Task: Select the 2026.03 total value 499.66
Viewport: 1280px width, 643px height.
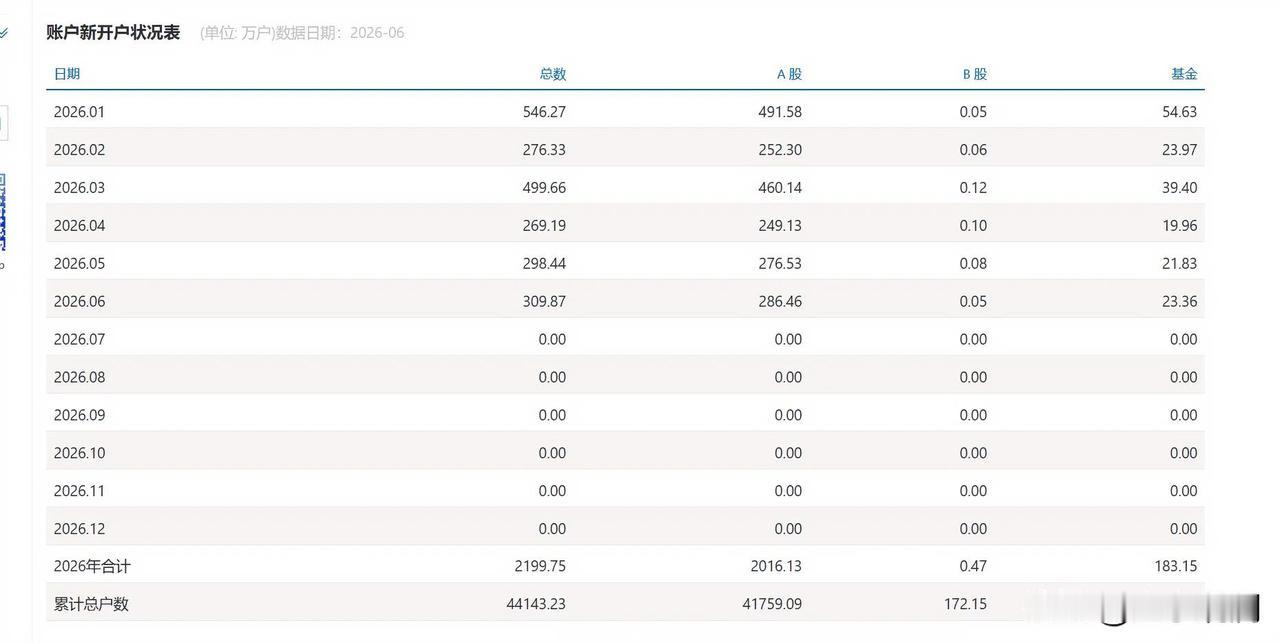Action: (x=544, y=188)
